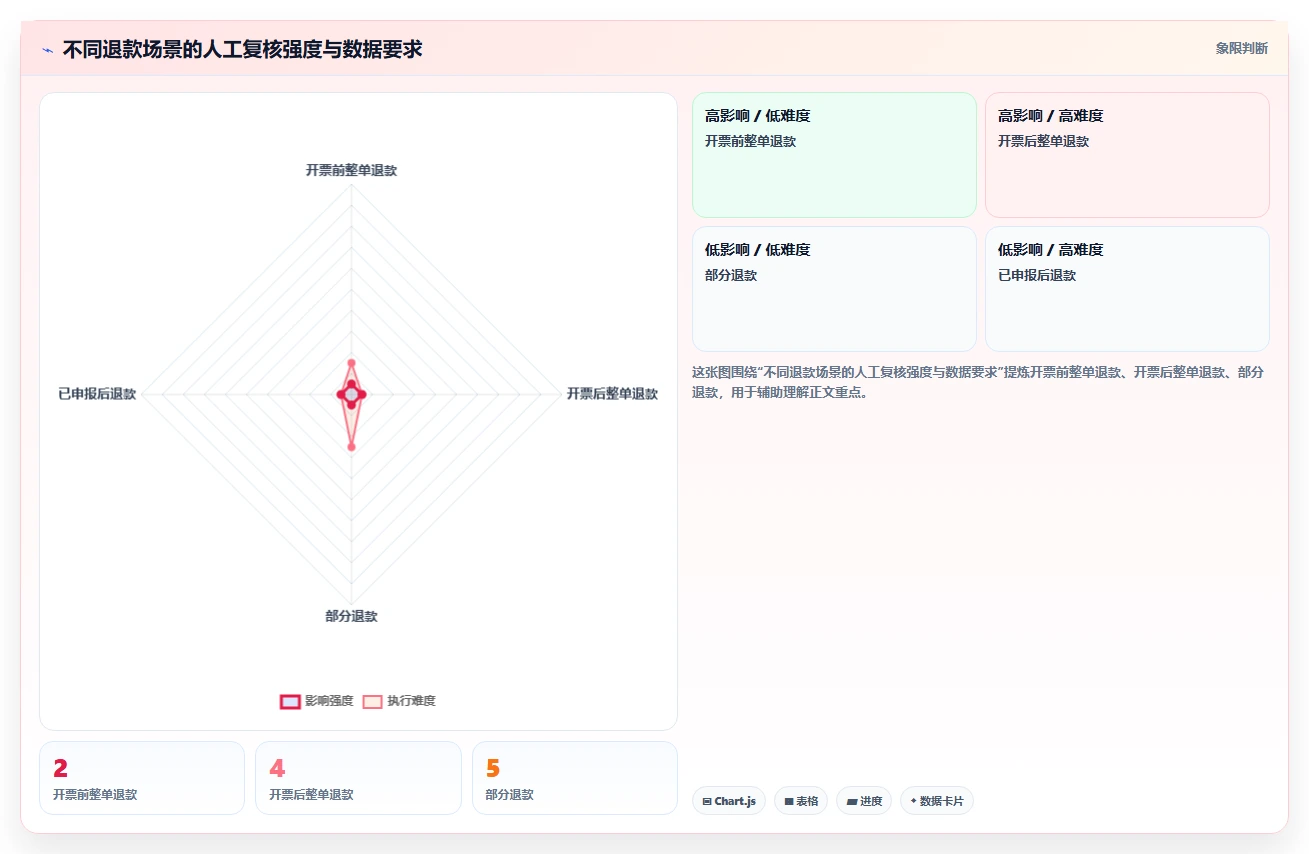Screen dimensions: 1309x854
Task: Open the 低影响 / 低难度 quadrant card
Action: click(x=834, y=289)
